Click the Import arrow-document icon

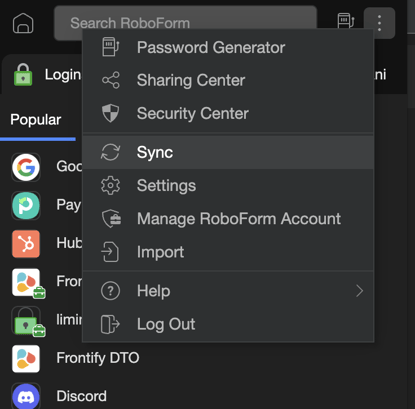[x=110, y=252]
